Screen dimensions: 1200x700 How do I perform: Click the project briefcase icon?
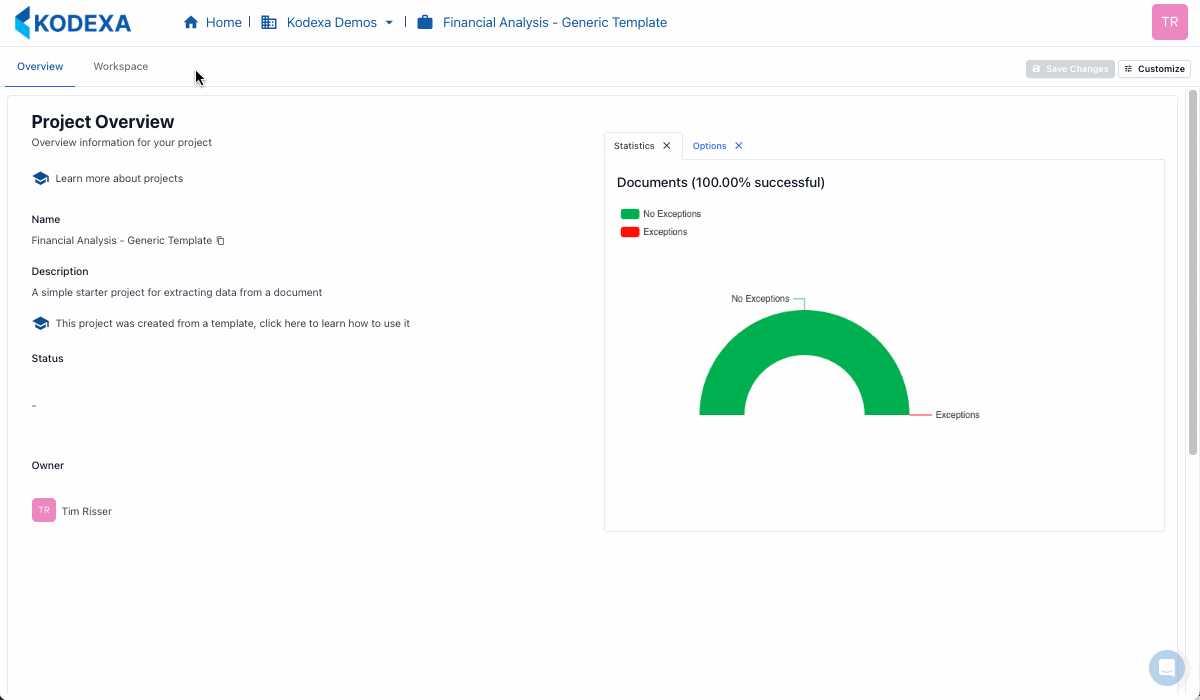(425, 22)
